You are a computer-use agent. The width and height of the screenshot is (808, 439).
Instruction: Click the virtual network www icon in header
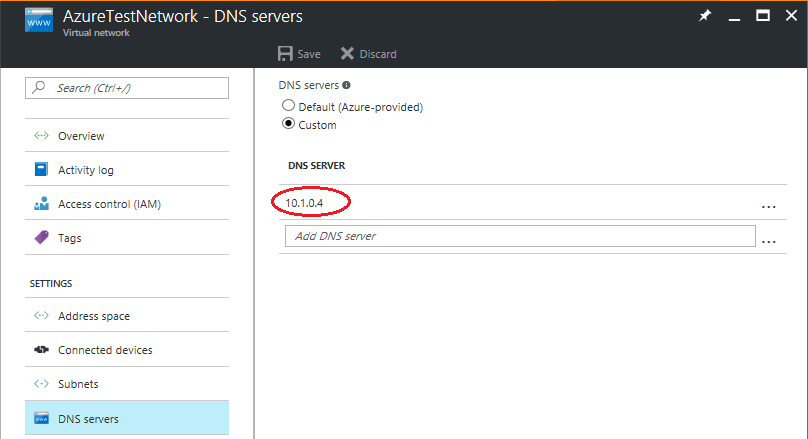(39, 21)
